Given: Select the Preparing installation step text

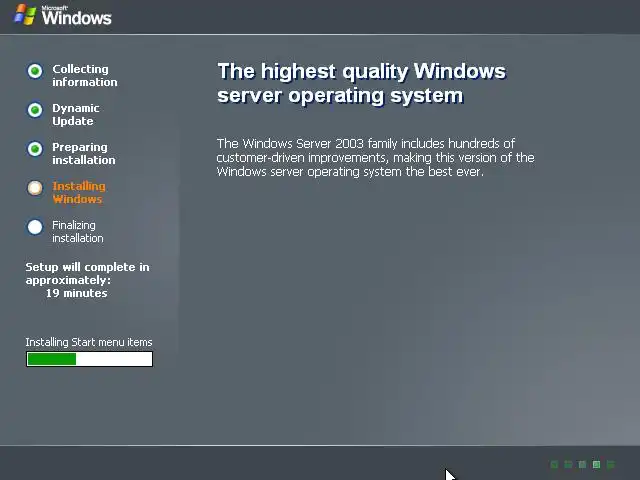Looking at the screenshot, I should click(84, 153).
